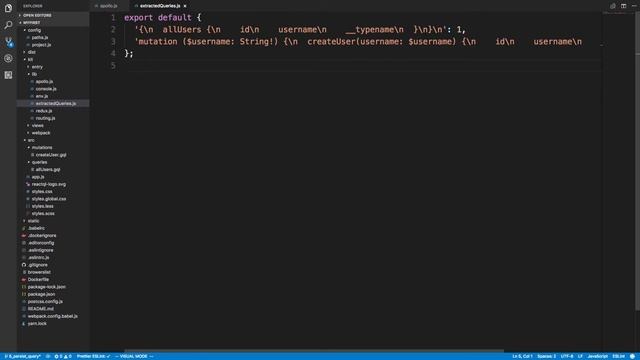Expand the entry folder
The image size is (640, 360).
pyautogui.click(x=37, y=67)
